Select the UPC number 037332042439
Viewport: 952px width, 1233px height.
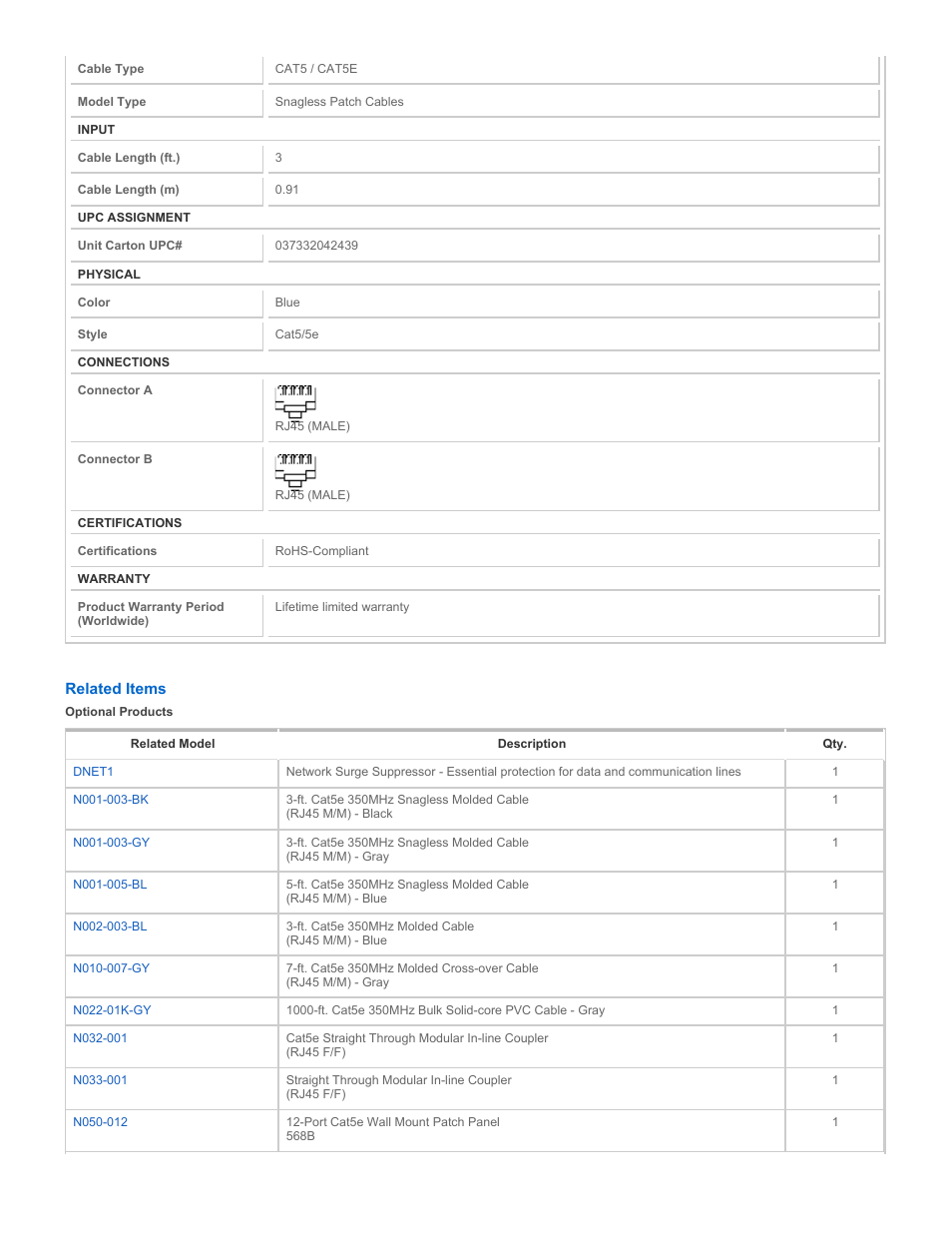coord(316,246)
